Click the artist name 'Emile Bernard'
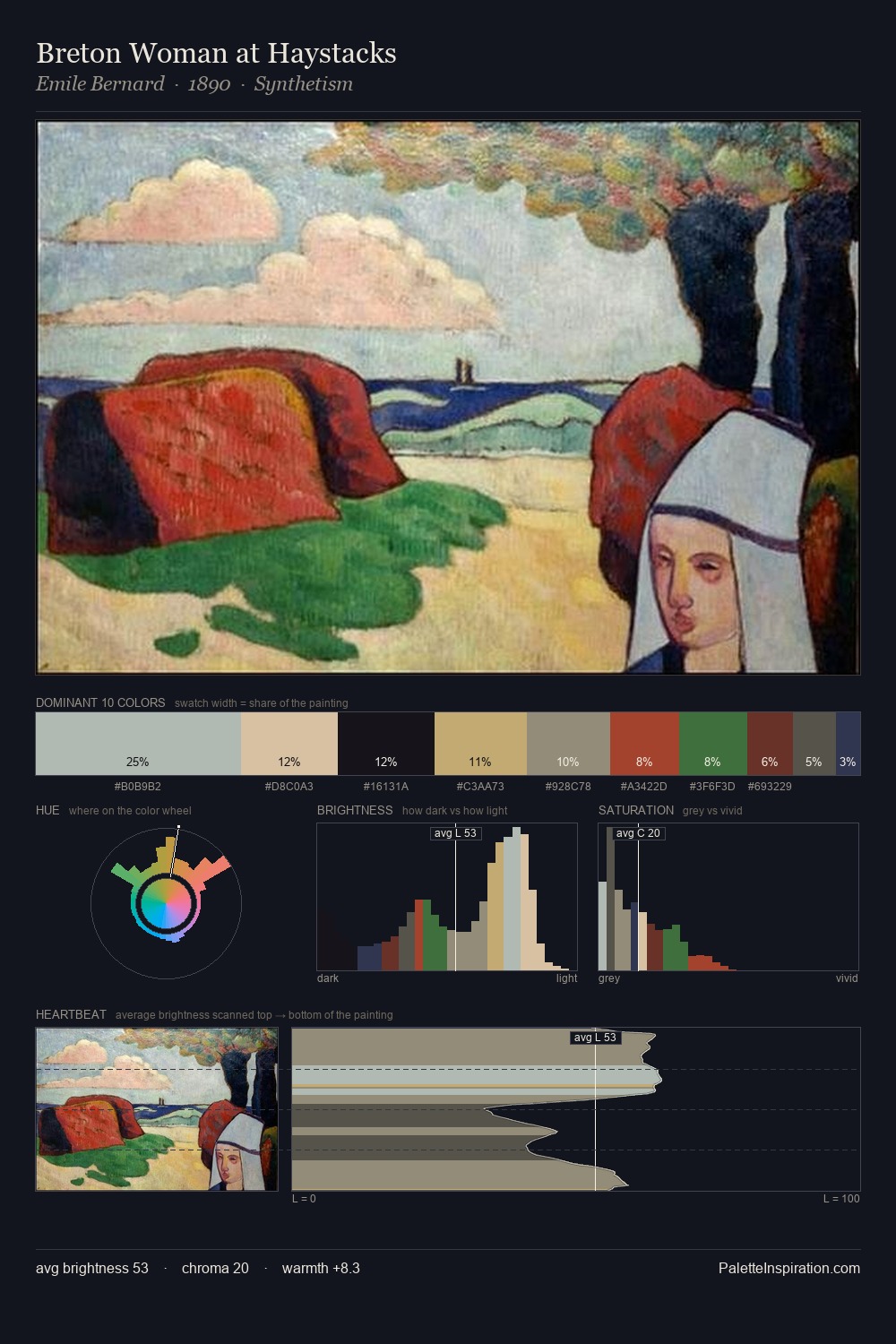The width and height of the screenshot is (896, 1344). point(100,84)
